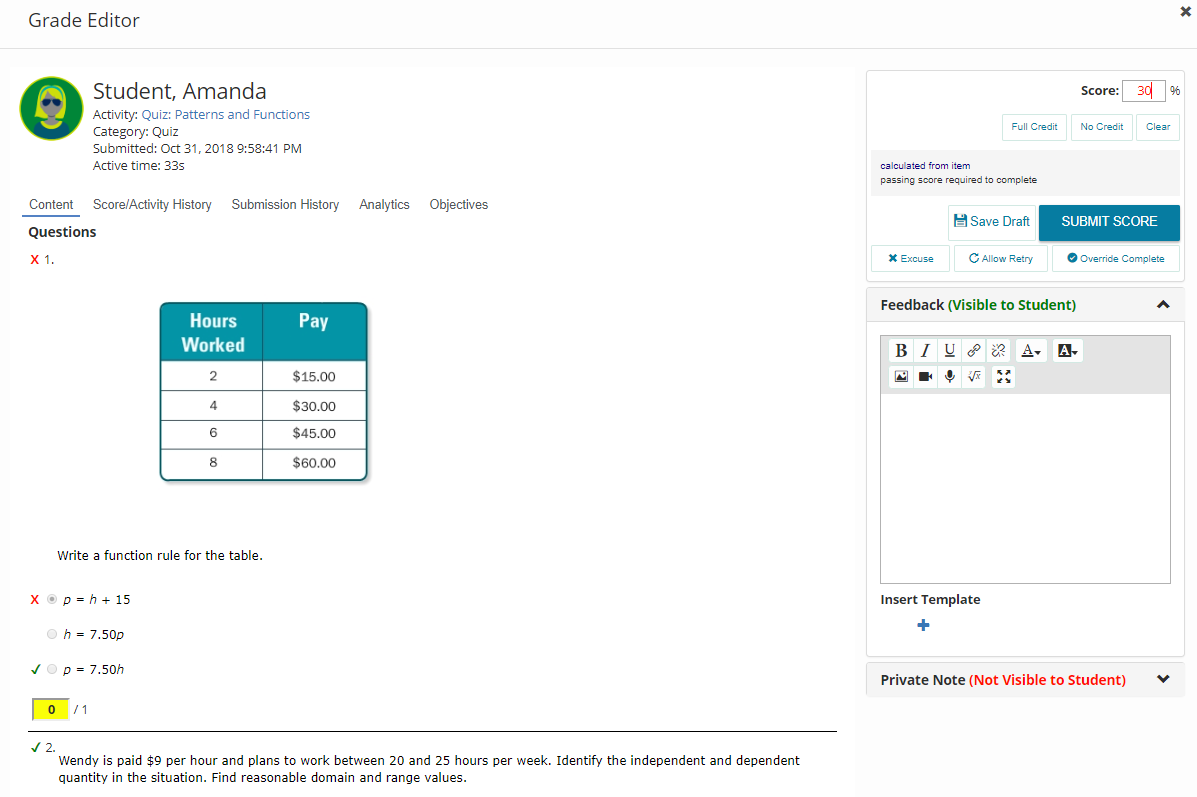Apply bold formatting in the feedback editor
Screen dimensions: 1197x797
tap(900, 350)
